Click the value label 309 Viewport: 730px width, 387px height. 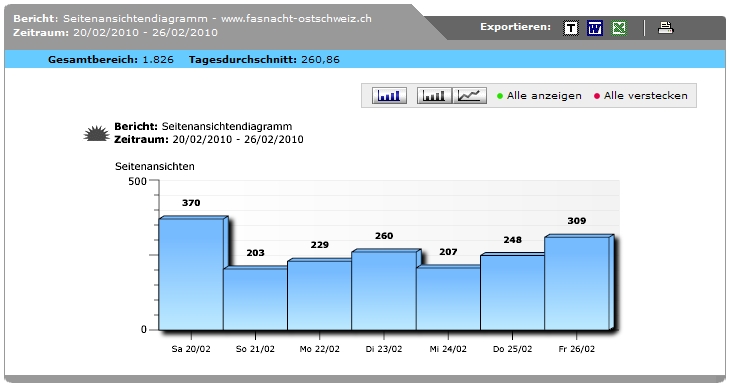coord(576,221)
